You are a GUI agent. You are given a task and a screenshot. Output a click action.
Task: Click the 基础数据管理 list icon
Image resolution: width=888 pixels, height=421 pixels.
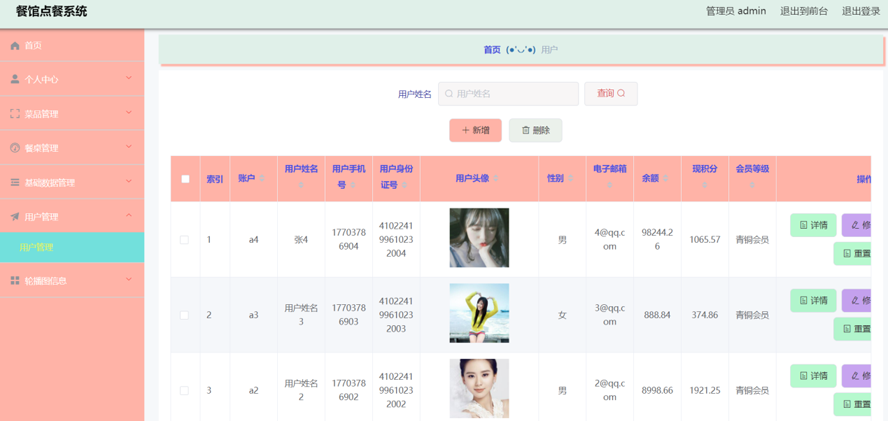tap(15, 183)
